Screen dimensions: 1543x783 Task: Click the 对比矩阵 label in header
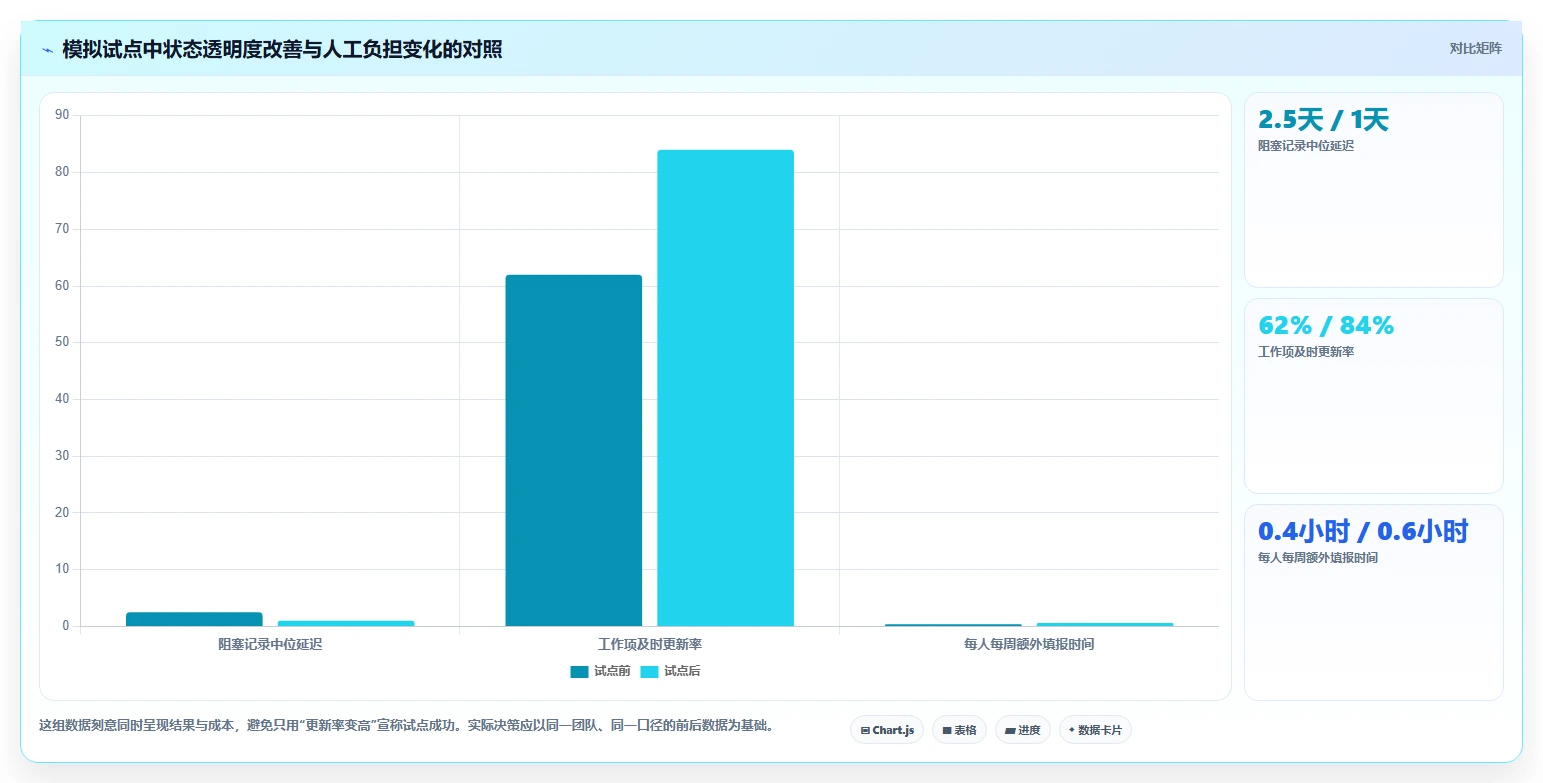tap(1475, 48)
